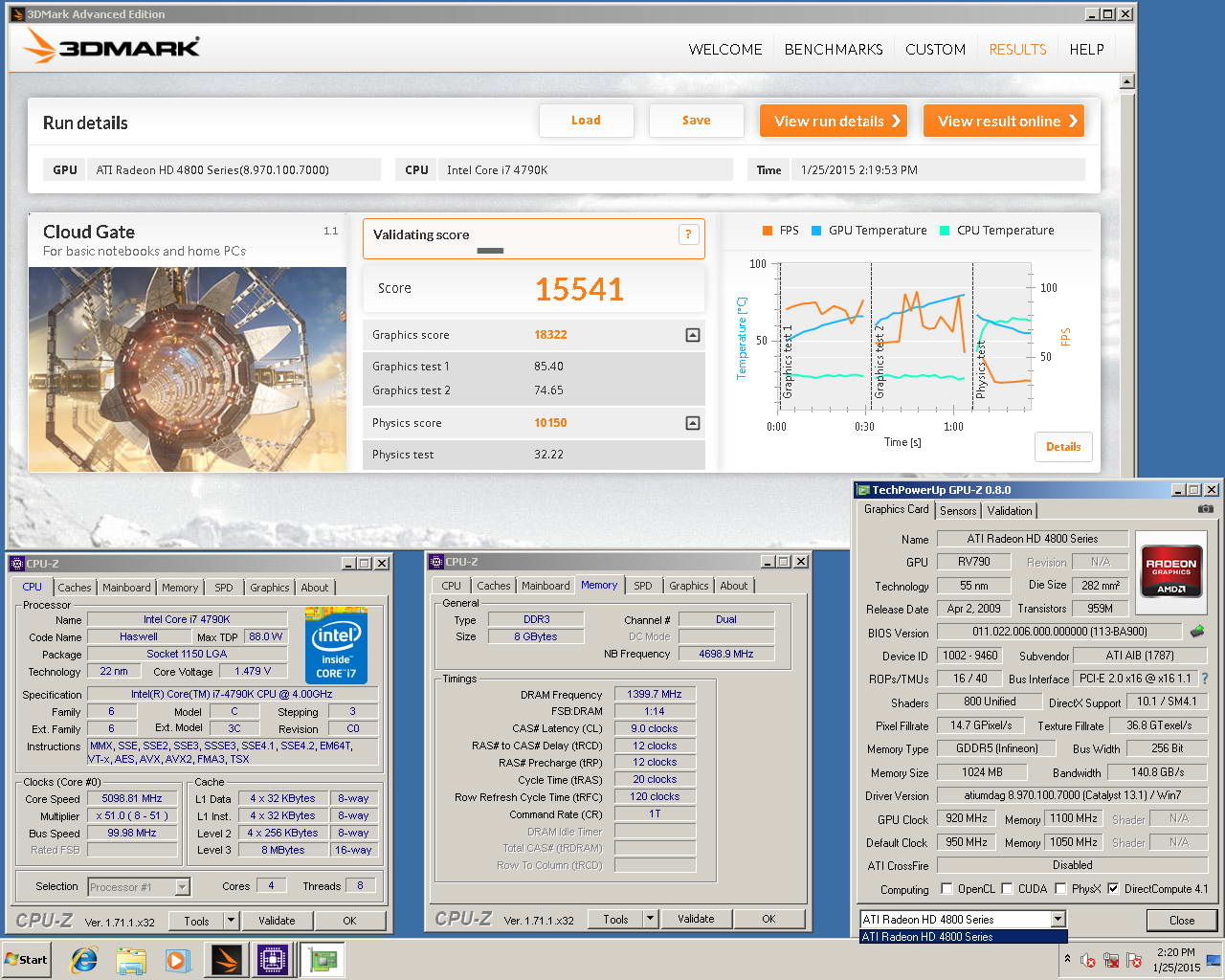This screenshot has height=980, width=1225.
Task: Go to the WELCOME tab in 3DMark
Action: 725,50
